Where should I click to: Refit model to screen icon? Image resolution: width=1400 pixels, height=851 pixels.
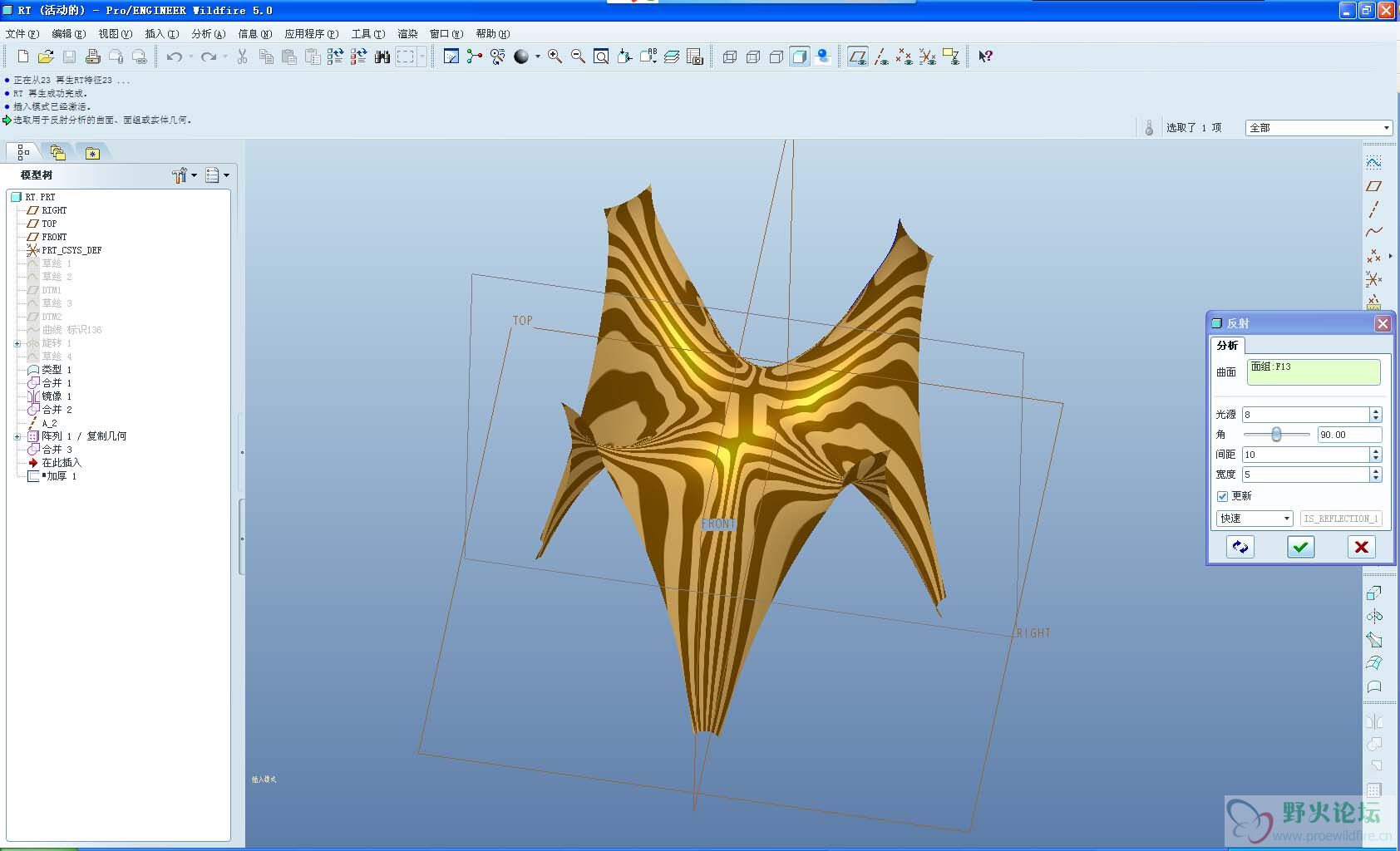click(601, 57)
